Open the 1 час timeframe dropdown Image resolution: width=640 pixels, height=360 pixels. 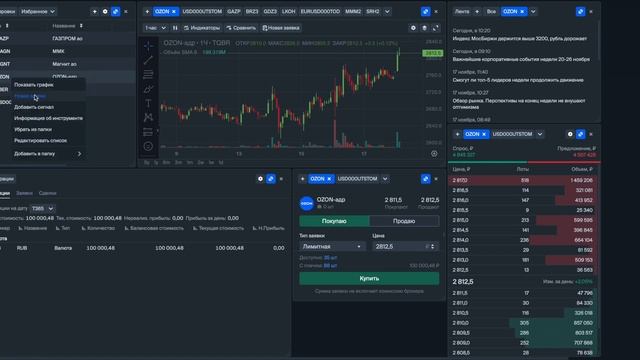coord(155,28)
